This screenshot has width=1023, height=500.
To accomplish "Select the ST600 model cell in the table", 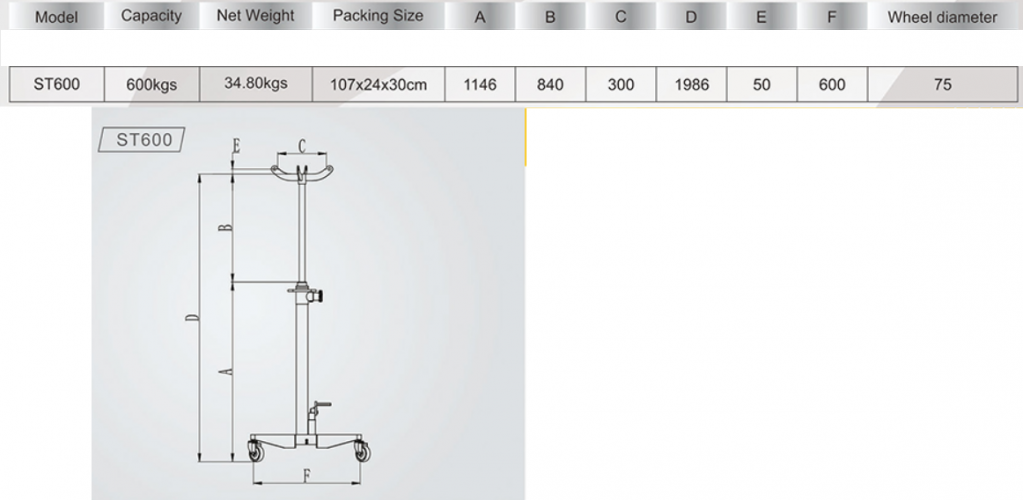I will tap(57, 84).
